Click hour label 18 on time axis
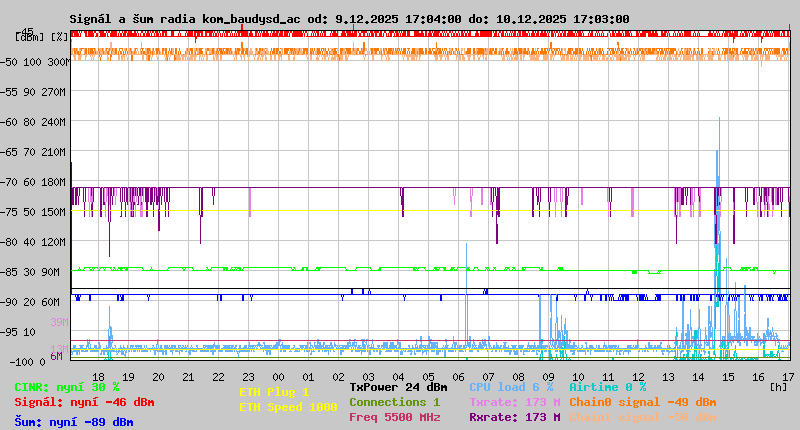This screenshot has width=800, height=430. (x=98, y=377)
